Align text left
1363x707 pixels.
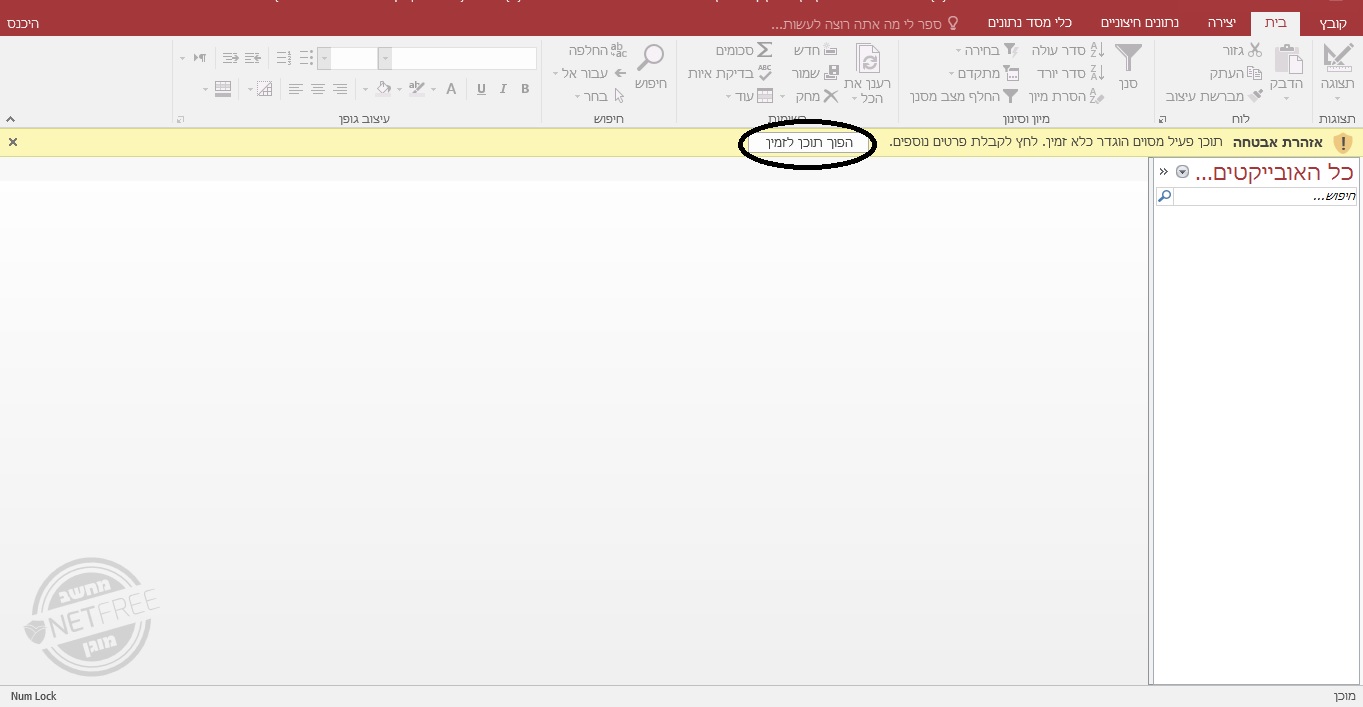[x=295, y=89]
